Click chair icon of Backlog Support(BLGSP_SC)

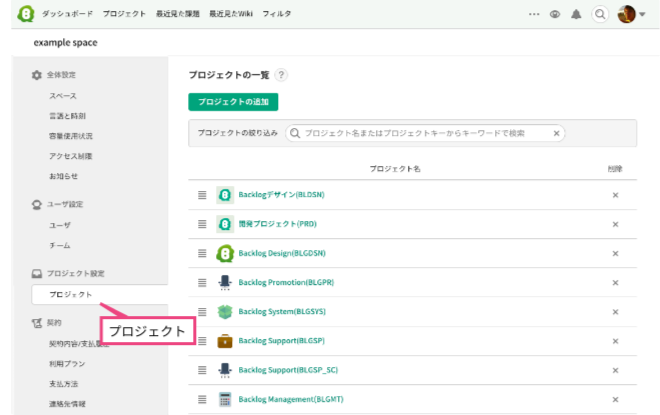(x=225, y=370)
